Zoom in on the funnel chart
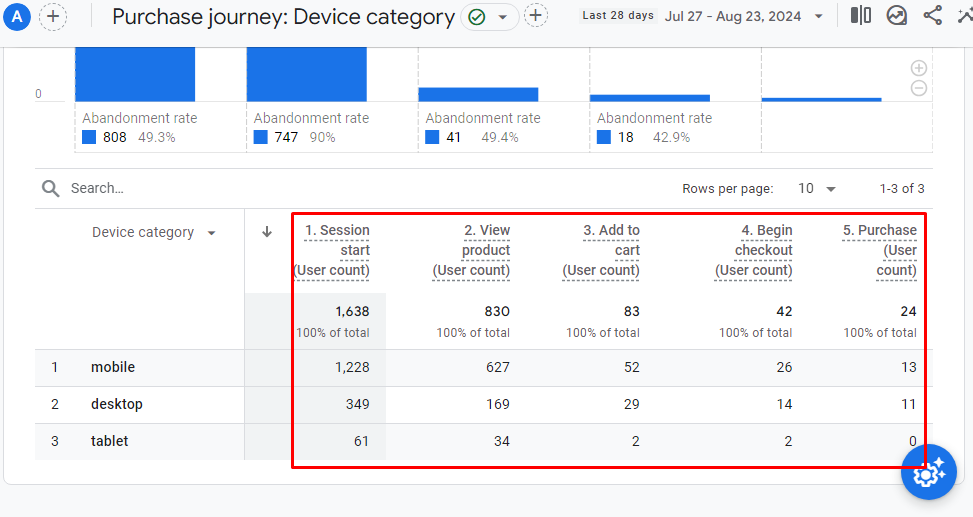The height and width of the screenshot is (517, 973). coord(919,68)
